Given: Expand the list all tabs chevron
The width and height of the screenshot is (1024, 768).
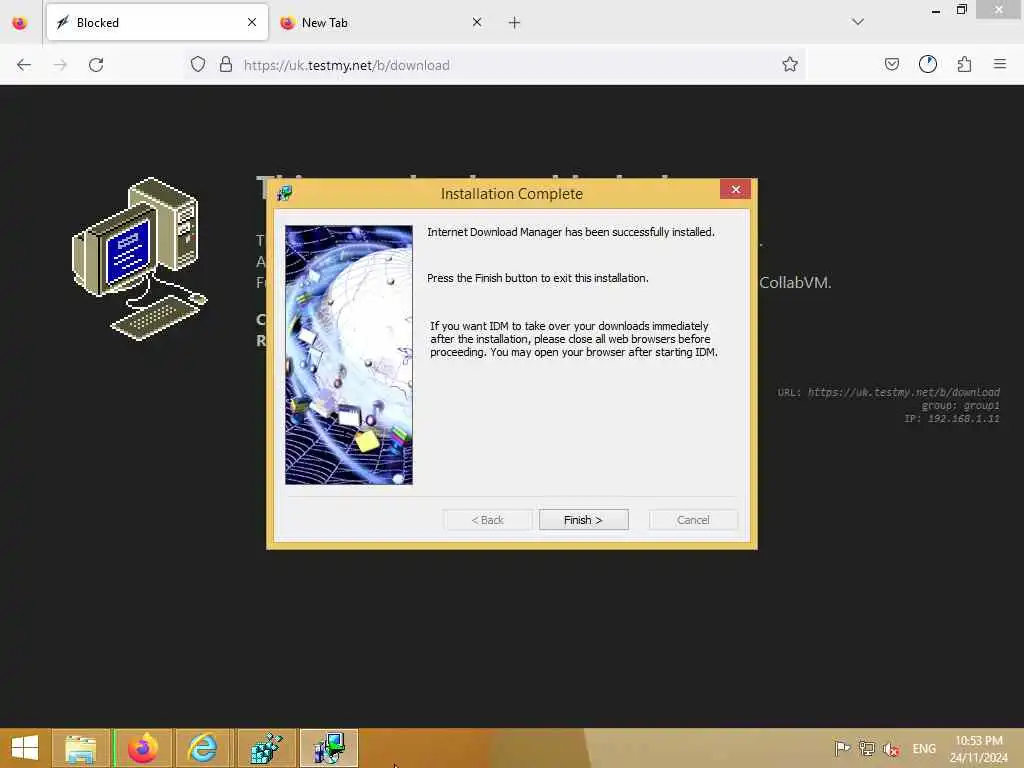Looking at the screenshot, I should pyautogui.click(x=858, y=22).
